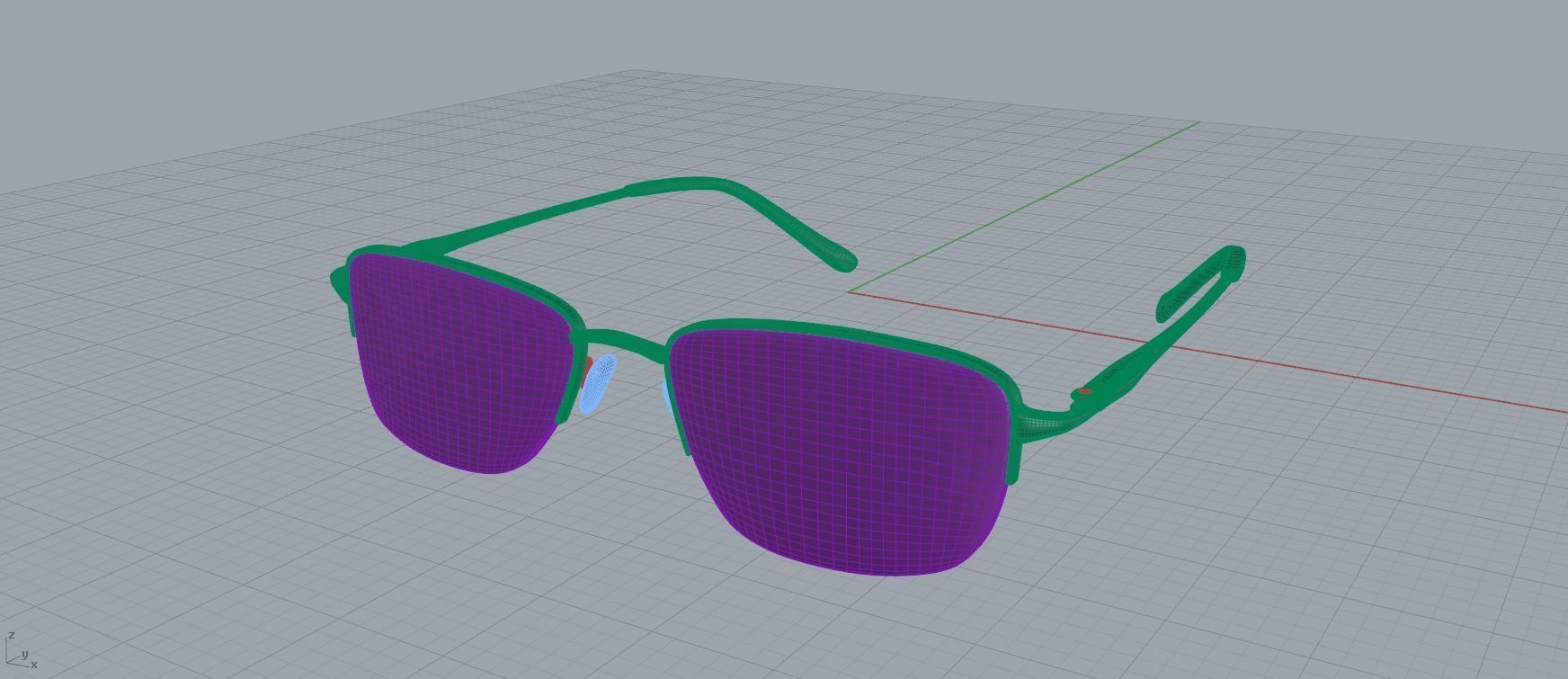
Task: Select the light blue nose pad
Action: click(599, 382)
